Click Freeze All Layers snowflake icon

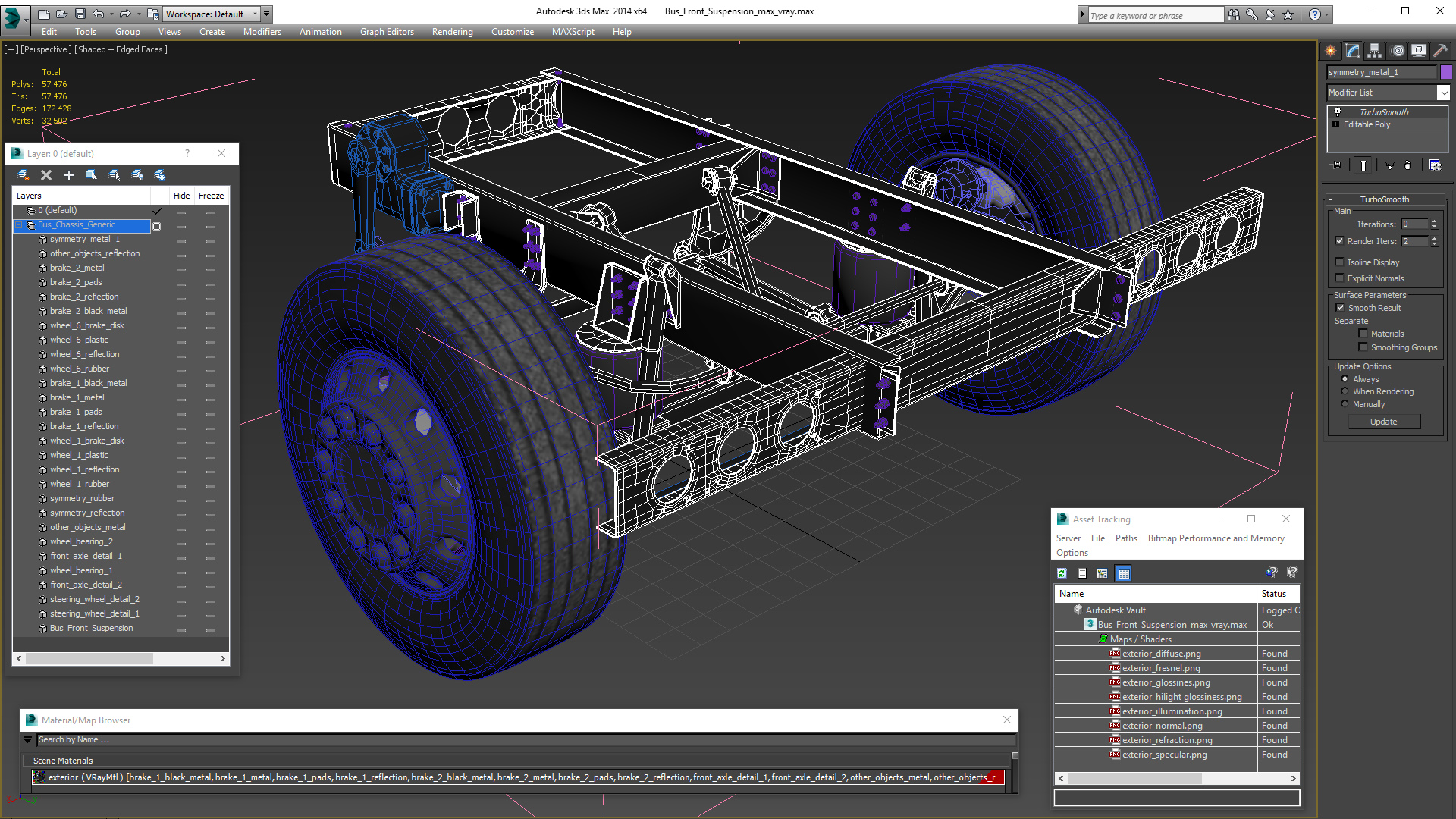(x=160, y=175)
